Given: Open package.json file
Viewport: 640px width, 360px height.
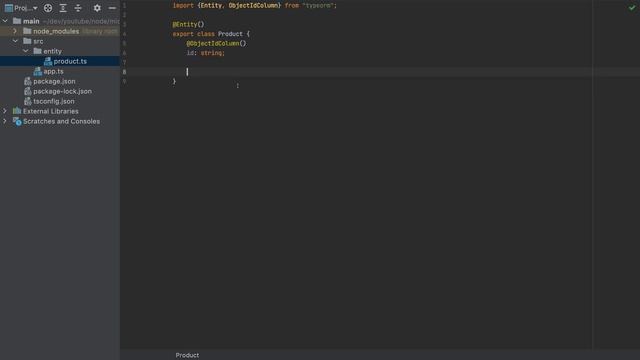Looking at the screenshot, I should pyautogui.click(x=54, y=81).
